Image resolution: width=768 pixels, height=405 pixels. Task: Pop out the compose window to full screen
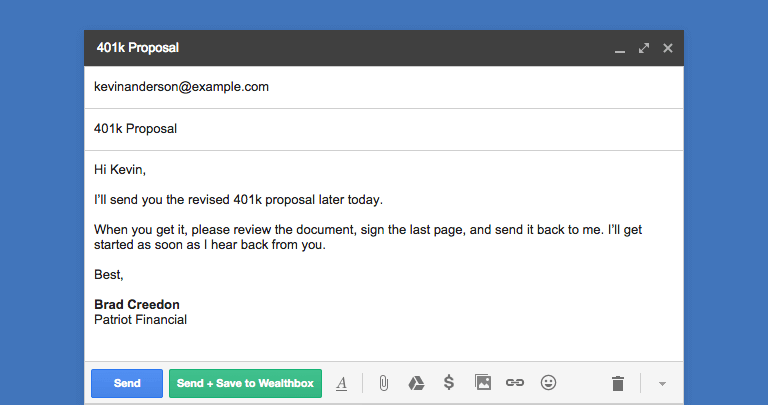pyautogui.click(x=644, y=48)
